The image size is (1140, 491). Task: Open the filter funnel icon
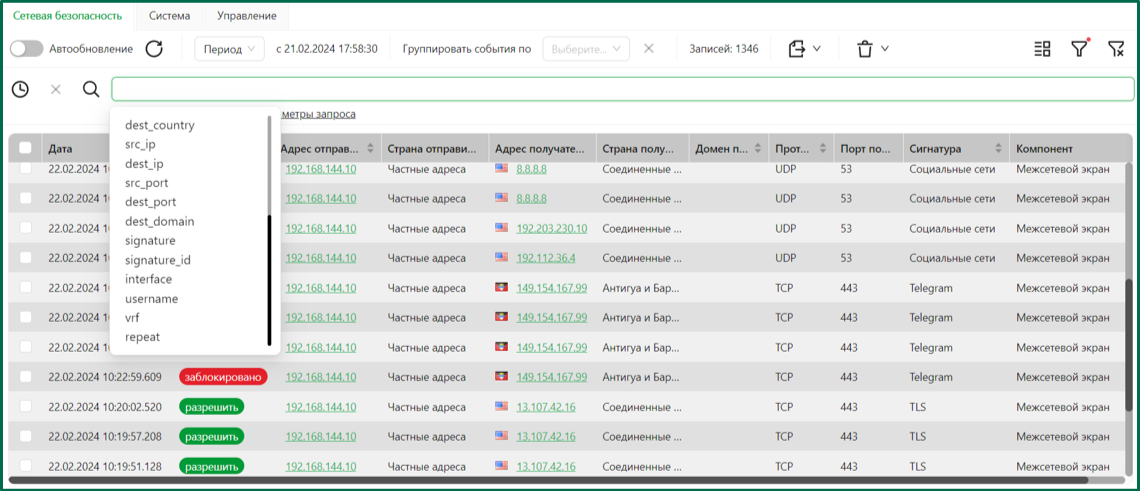[x=1079, y=49]
